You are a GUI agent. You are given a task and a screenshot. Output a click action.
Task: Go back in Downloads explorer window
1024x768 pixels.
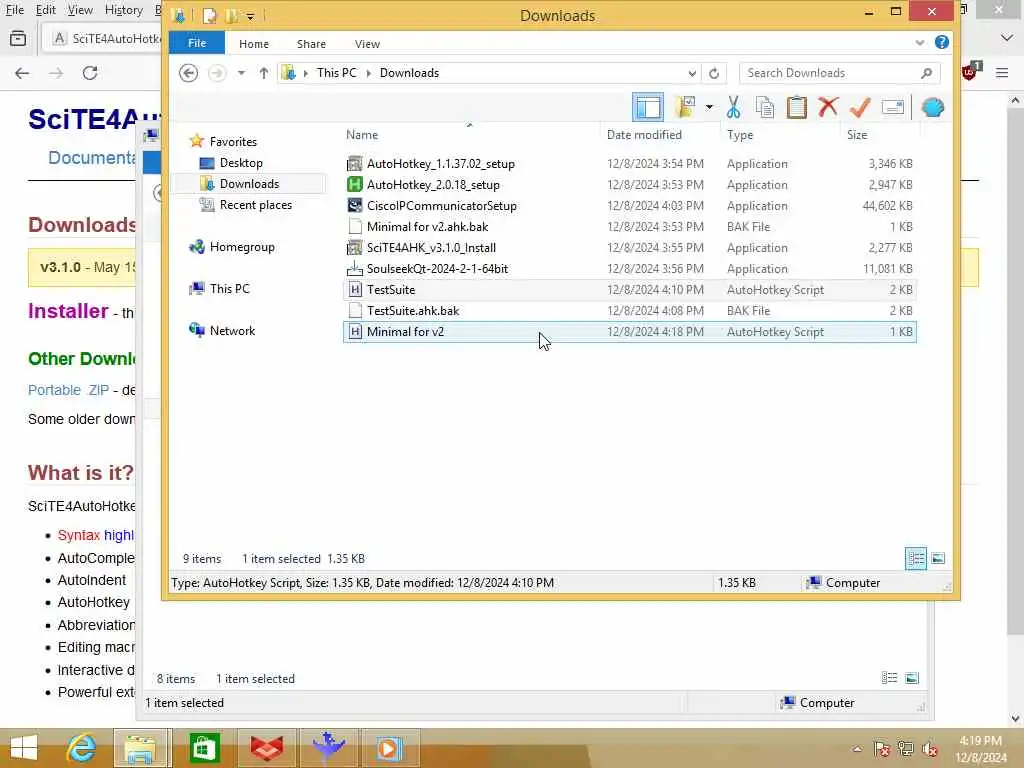click(x=189, y=73)
